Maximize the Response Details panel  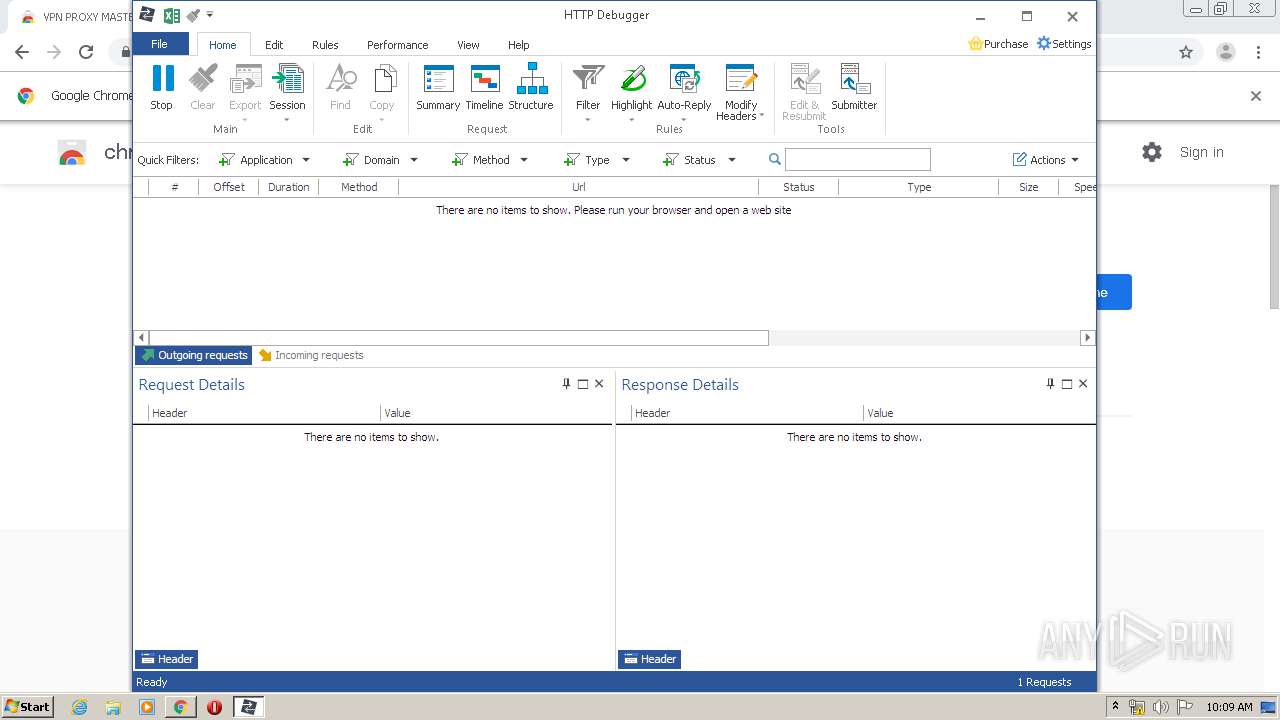click(x=1067, y=384)
